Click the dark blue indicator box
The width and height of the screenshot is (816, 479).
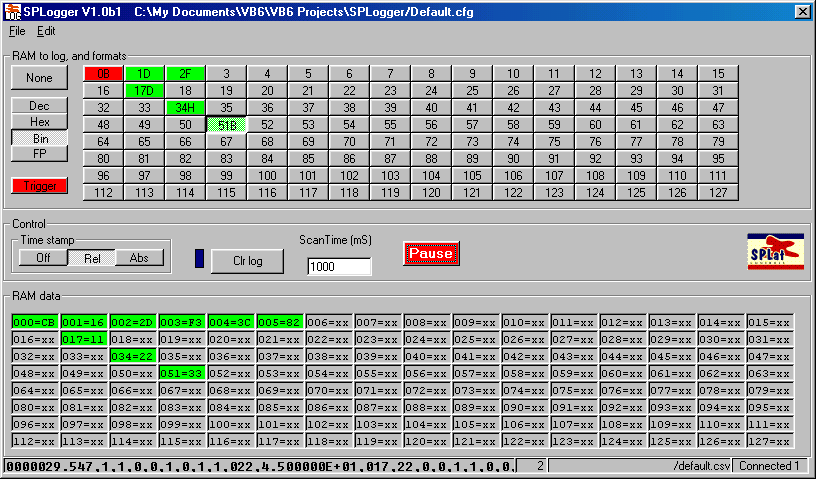[198, 256]
